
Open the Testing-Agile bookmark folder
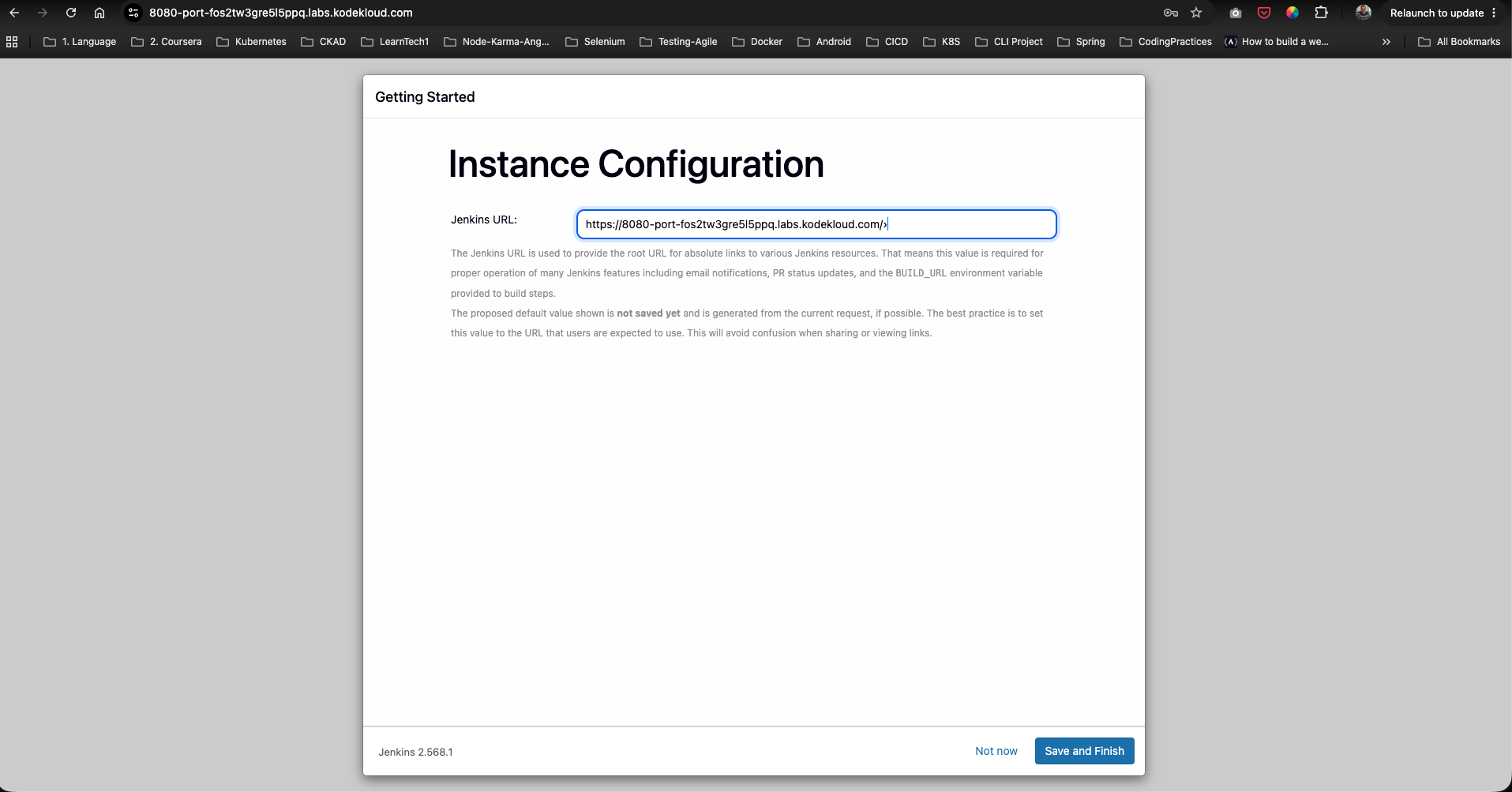(x=678, y=42)
